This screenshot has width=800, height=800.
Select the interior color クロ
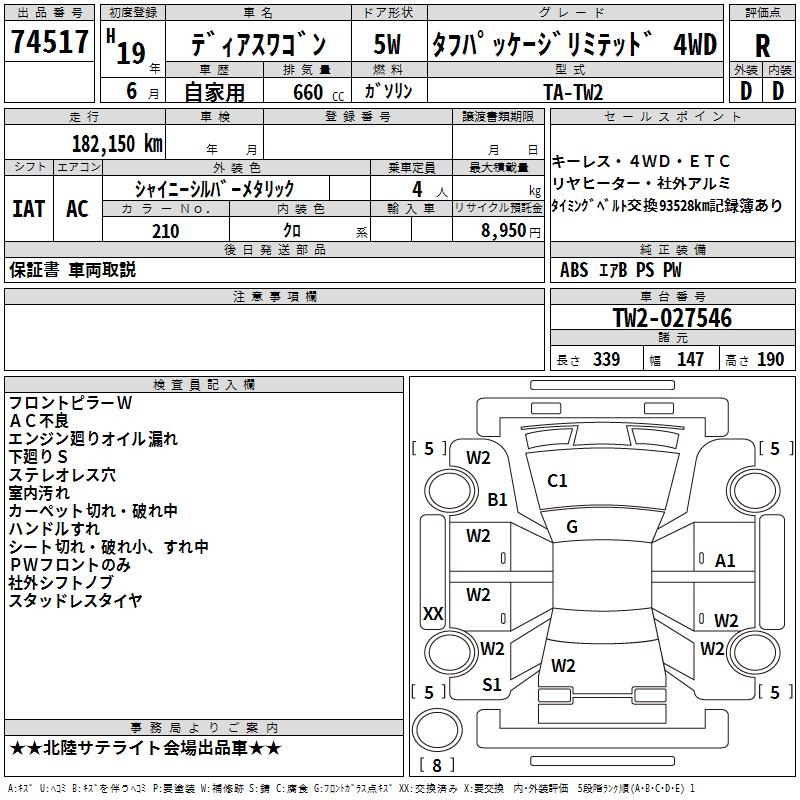[292, 231]
